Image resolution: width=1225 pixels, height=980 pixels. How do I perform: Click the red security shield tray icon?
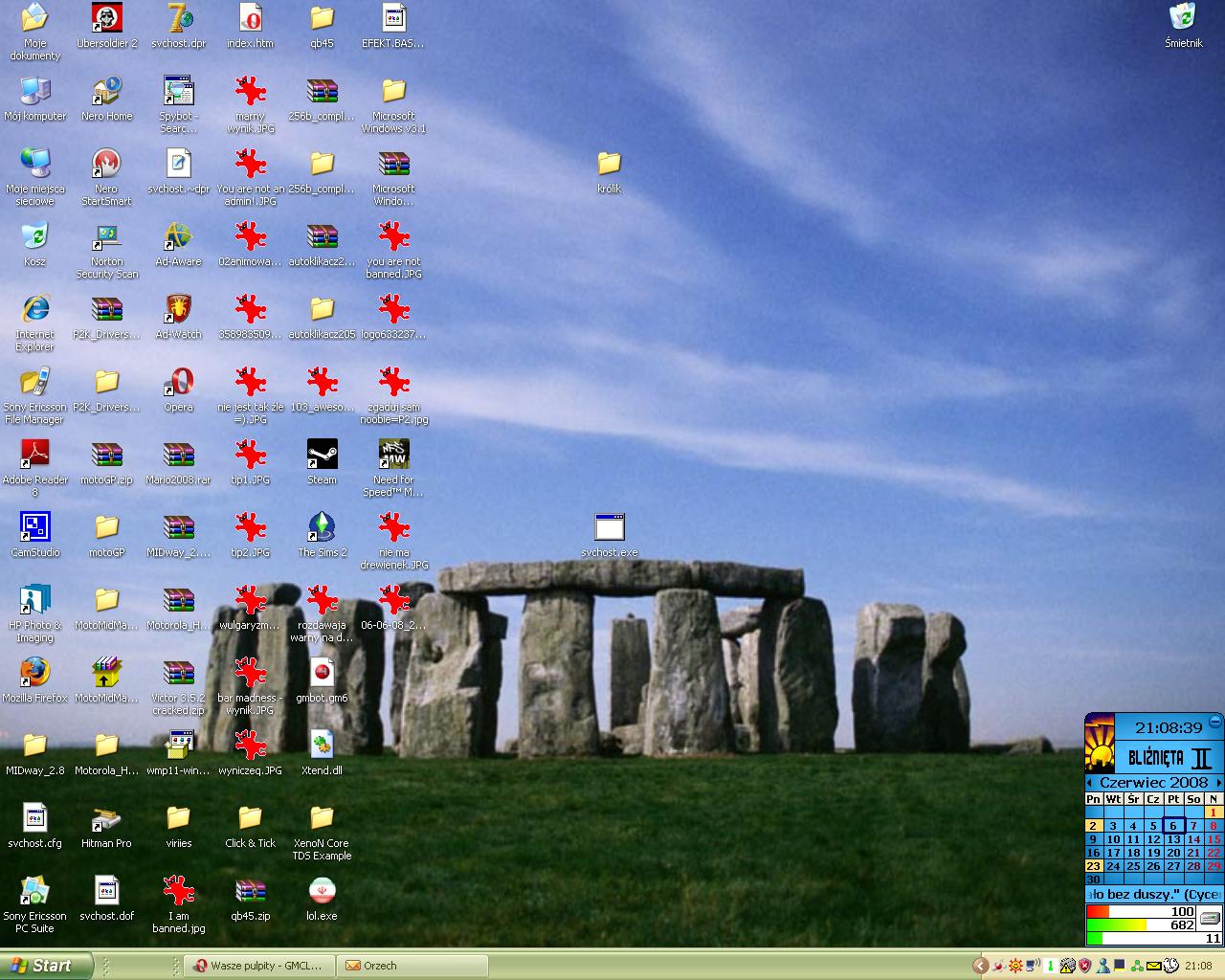pyautogui.click(x=1084, y=966)
